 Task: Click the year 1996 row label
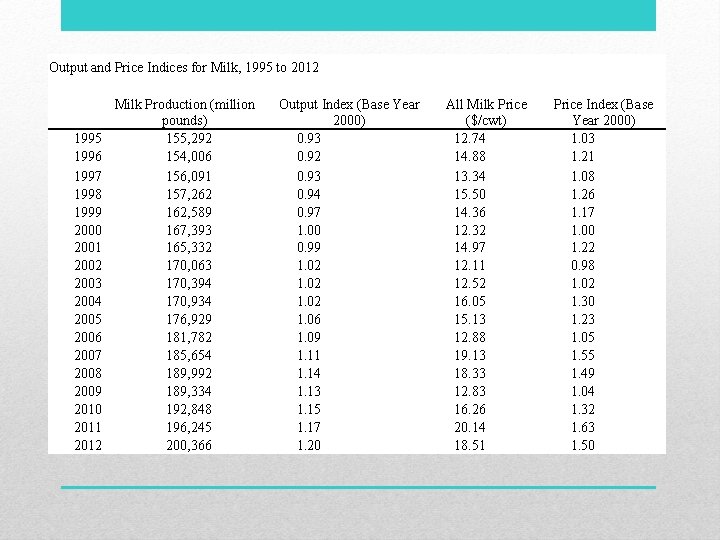coord(88,156)
